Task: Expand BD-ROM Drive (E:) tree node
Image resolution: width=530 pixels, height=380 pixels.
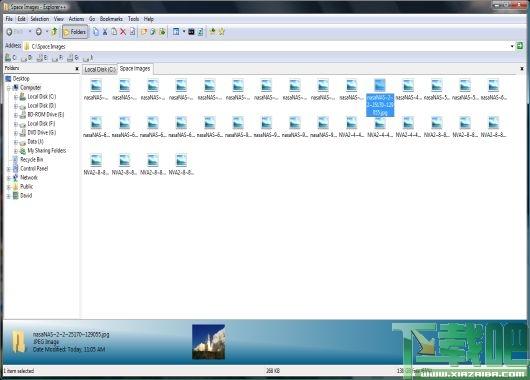Action: (x=16, y=115)
